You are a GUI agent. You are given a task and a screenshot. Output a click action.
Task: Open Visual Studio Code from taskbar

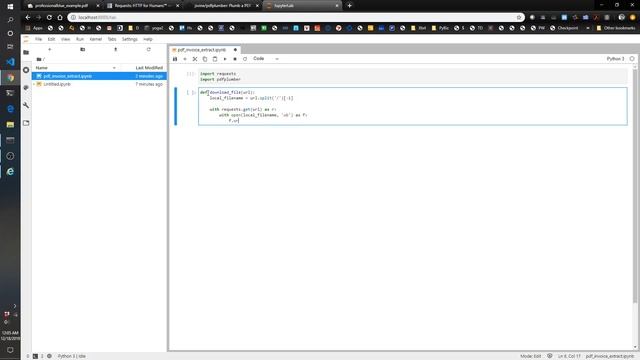10,62
